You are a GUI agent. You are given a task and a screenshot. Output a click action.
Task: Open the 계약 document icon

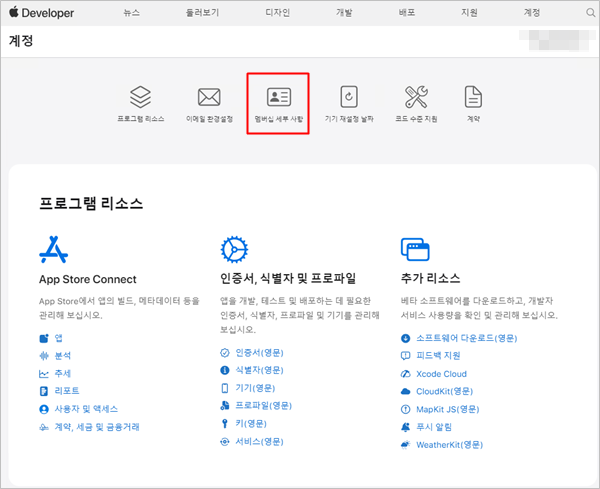473,96
